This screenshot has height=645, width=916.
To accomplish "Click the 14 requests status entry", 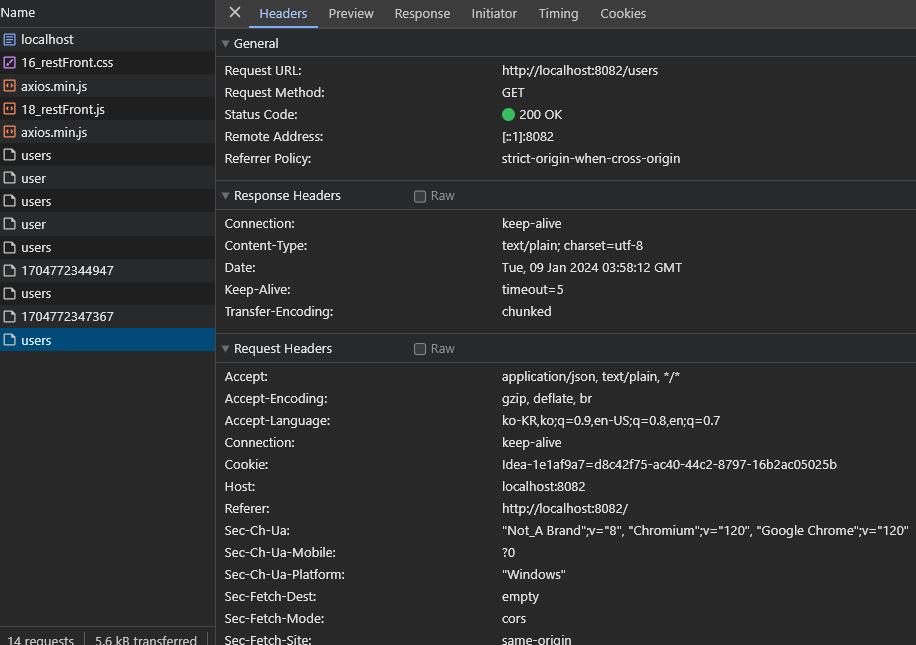I will 41,640.
